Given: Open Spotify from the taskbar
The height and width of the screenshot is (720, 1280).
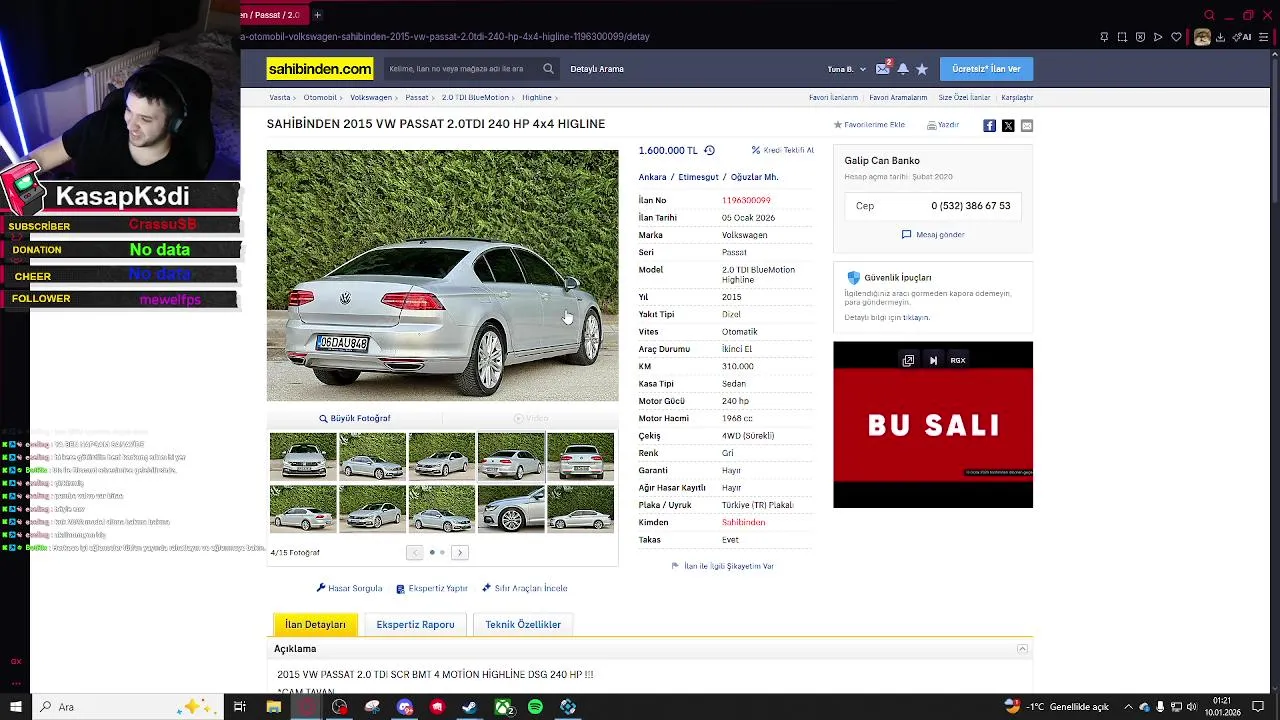Looking at the screenshot, I should click(535, 707).
